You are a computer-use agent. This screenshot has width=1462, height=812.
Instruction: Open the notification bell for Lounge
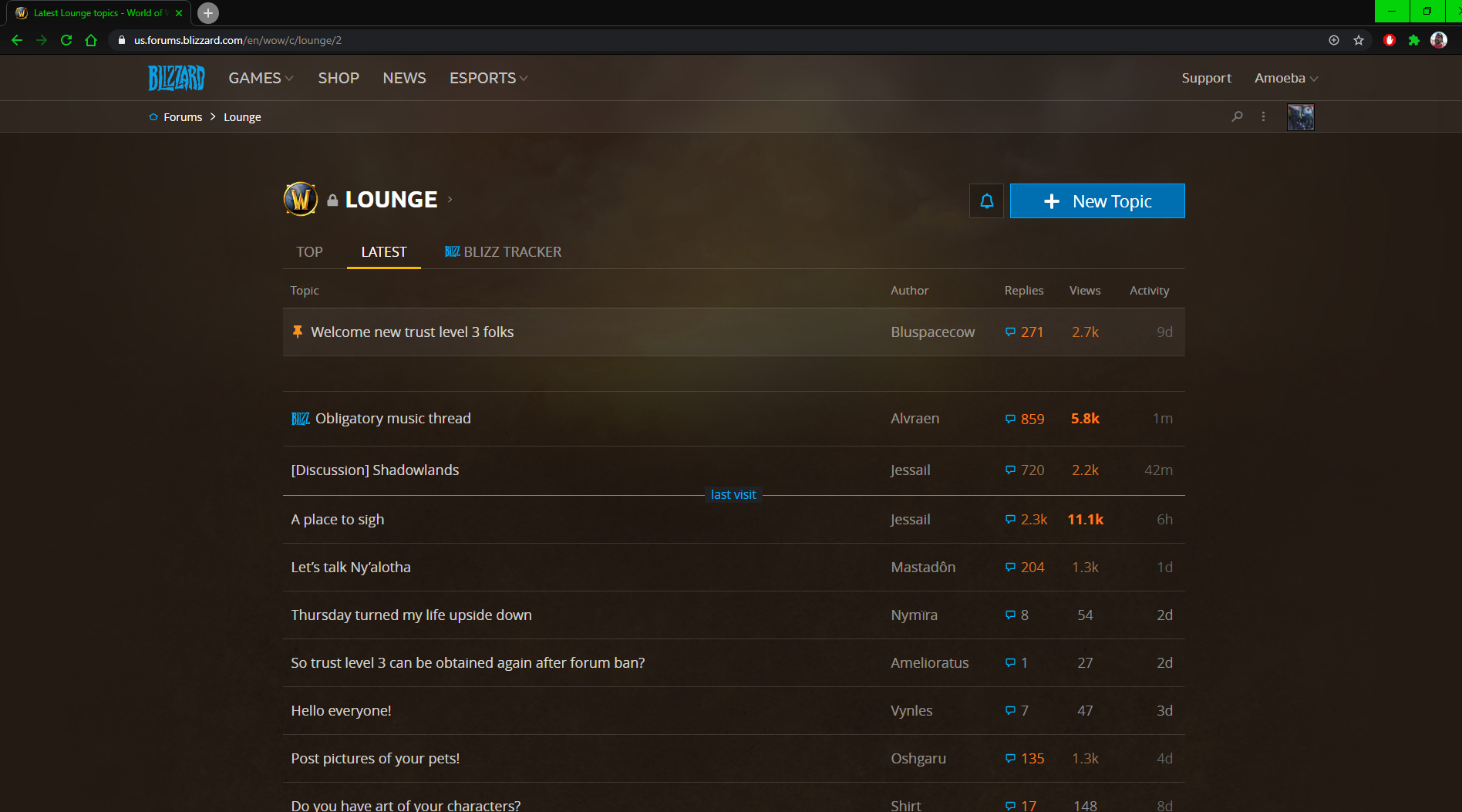click(x=986, y=201)
